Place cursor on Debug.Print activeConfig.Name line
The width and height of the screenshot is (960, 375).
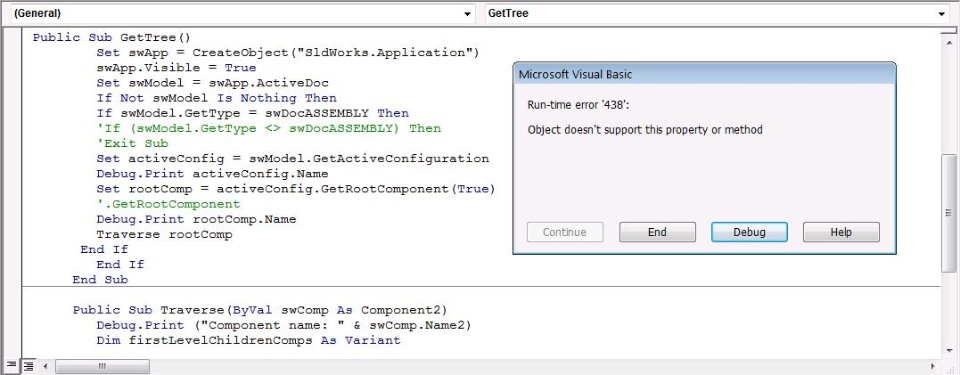pyautogui.click(x=212, y=174)
